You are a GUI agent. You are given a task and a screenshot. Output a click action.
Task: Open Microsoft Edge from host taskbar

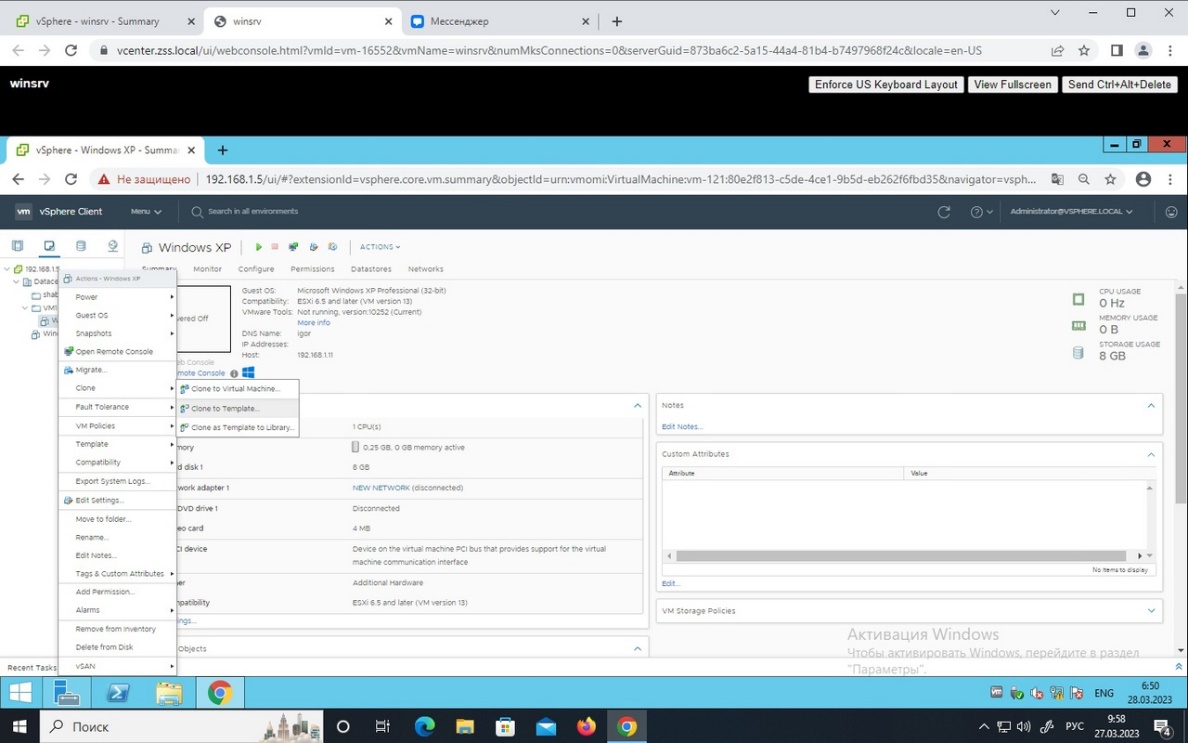point(425,726)
